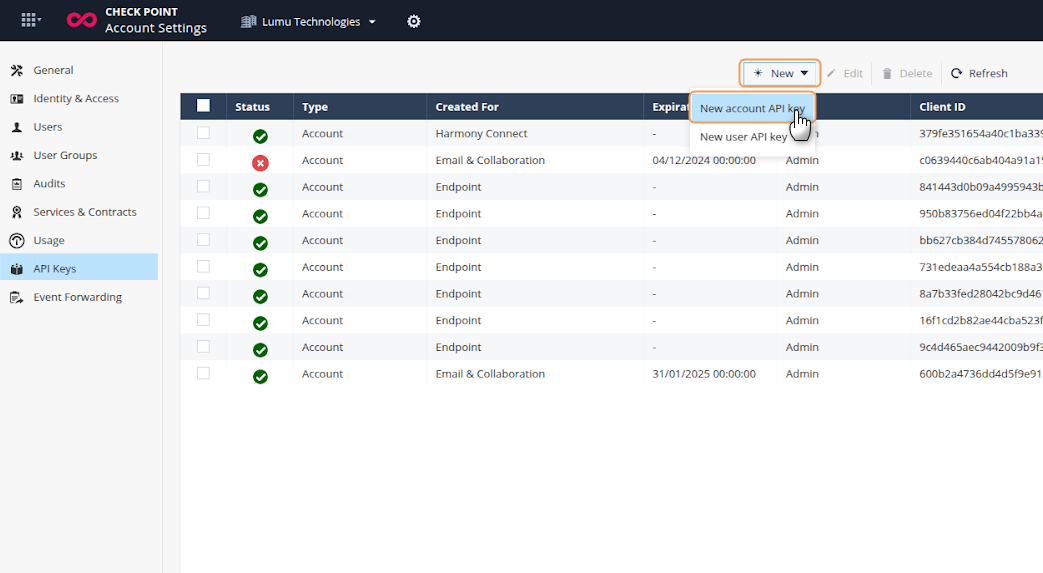Viewport: 1043px width, 573px height.
Task: Click the Check Point infinity logo
Action: [x=81, y=20]
